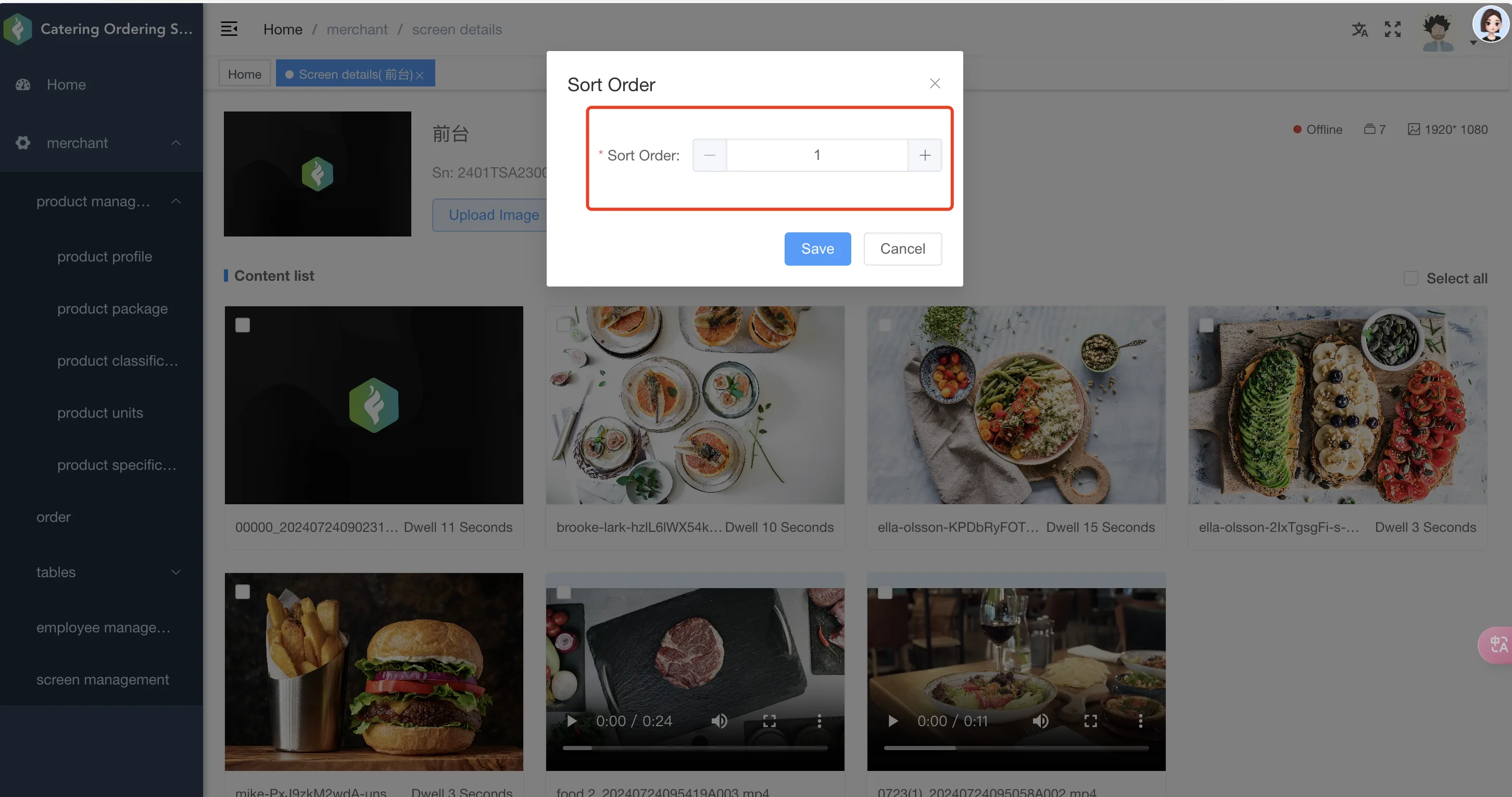Select the brooke-lark content checkbox
1512x797 pixels.
563,325
